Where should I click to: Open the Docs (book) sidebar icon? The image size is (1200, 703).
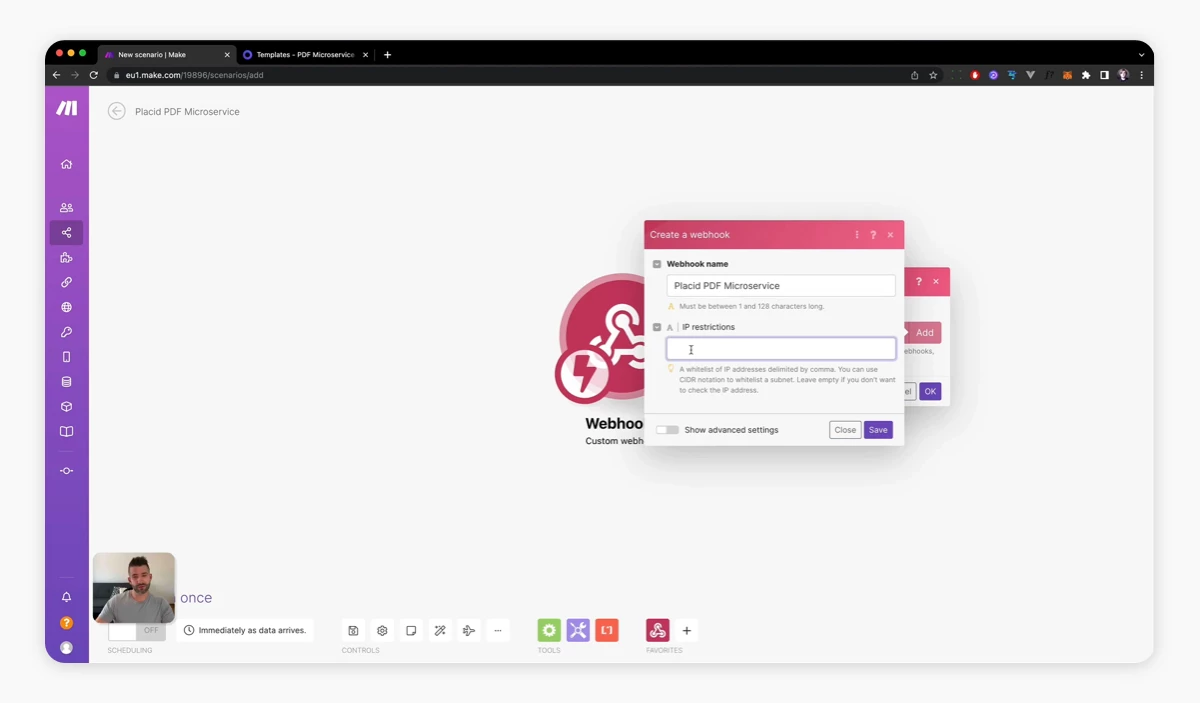(66, 432)
